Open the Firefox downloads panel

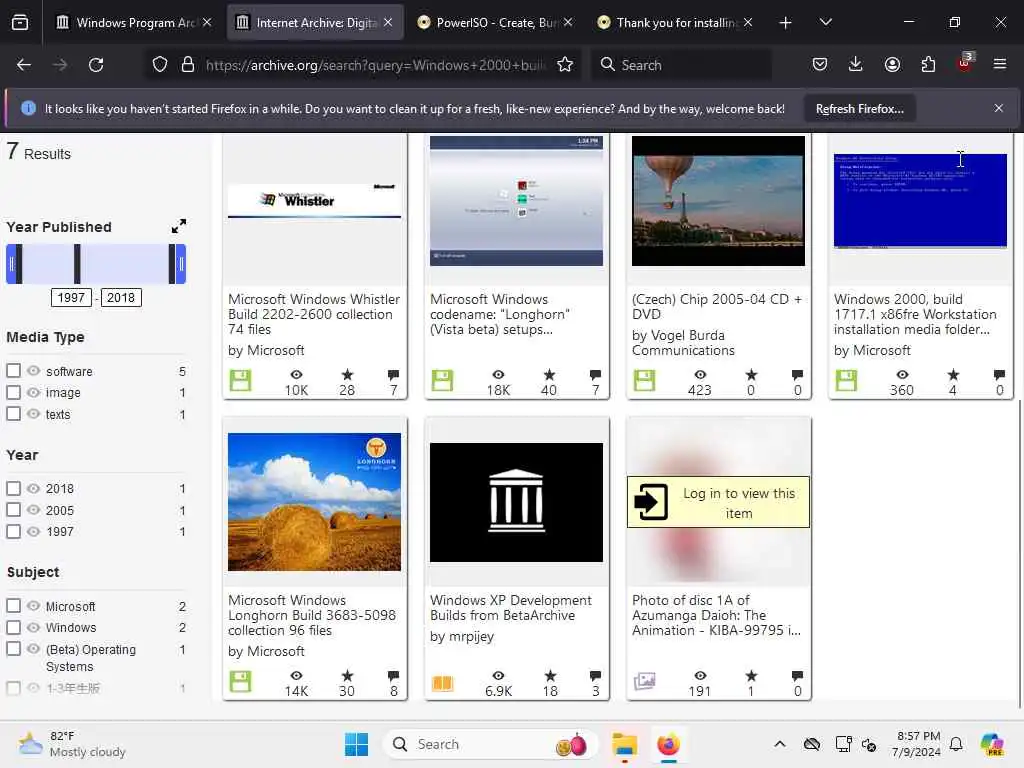[x=856, y=64]
